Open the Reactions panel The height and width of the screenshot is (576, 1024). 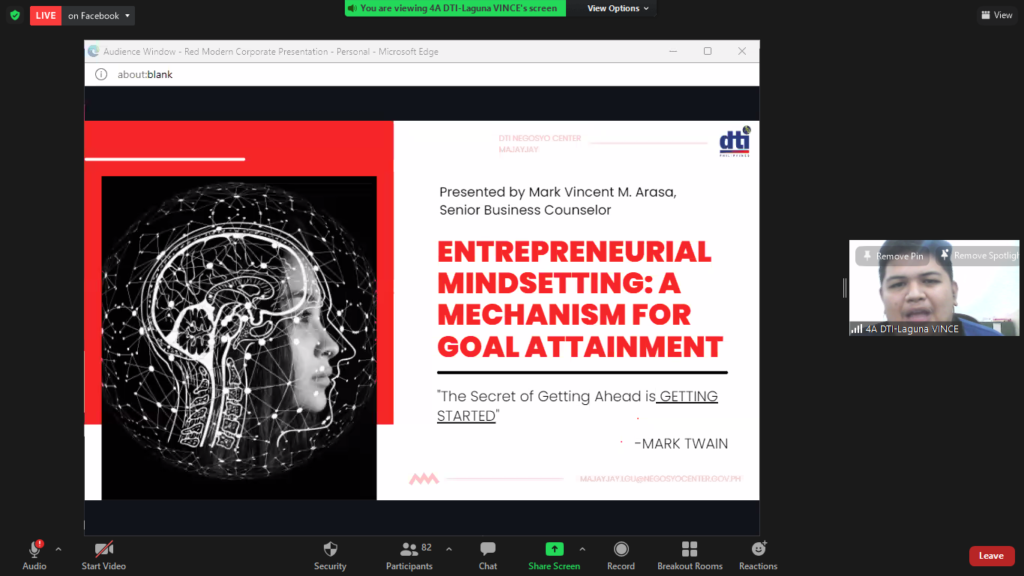(758, 550)
